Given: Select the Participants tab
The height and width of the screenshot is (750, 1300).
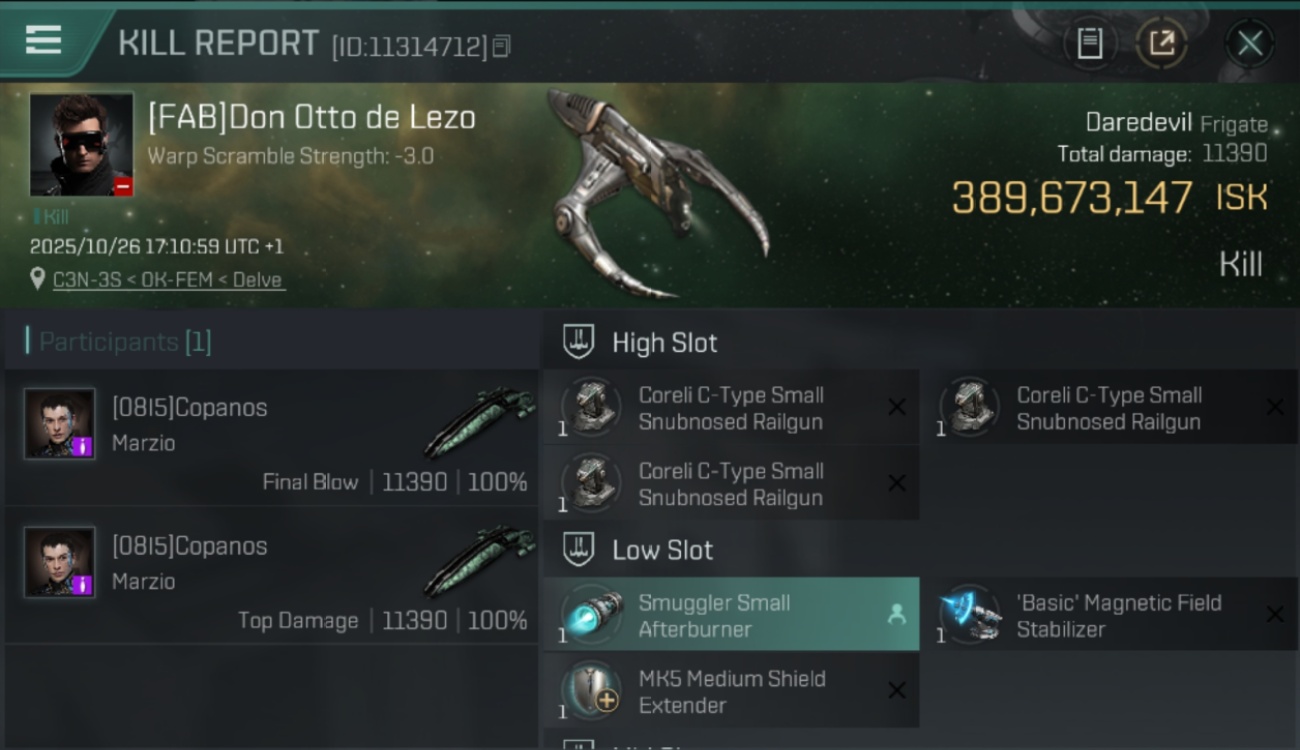Looking at the screenshot, I should coord(120,342).
